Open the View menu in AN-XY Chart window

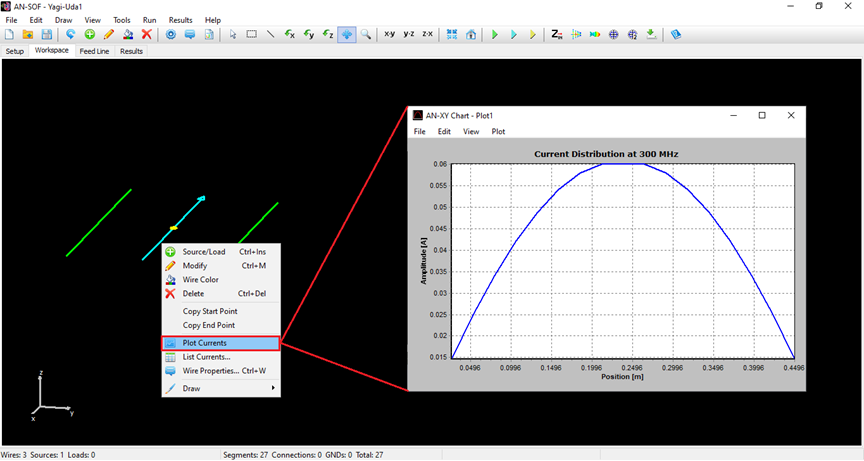pyautogui.click(x=471, y=132)
